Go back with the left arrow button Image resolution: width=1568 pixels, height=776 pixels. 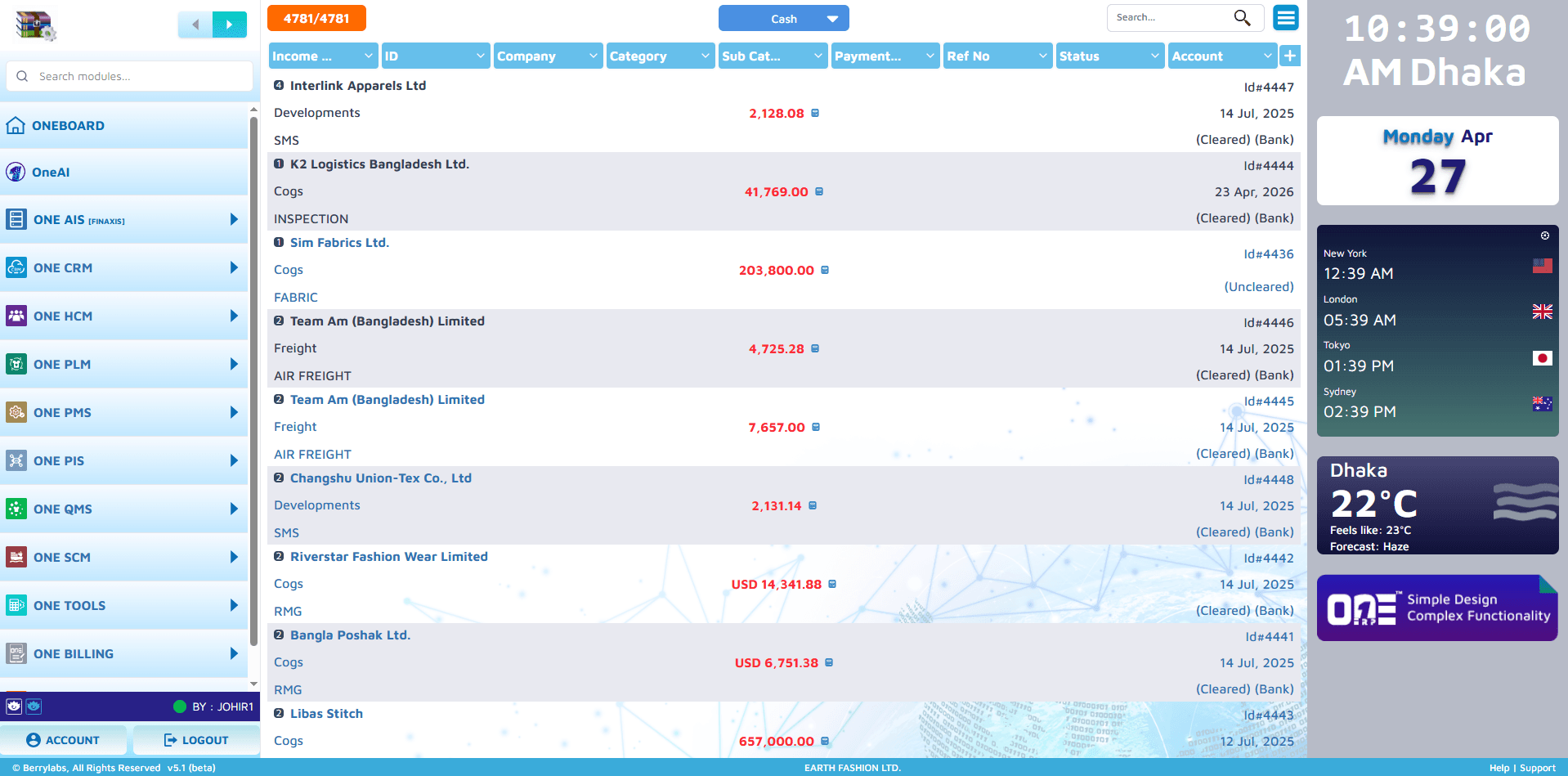tap(195, 25)
